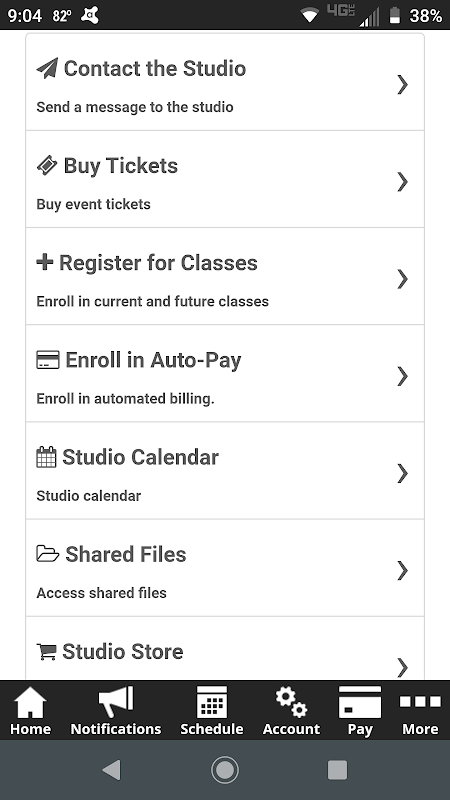
Task: Click the Register for Classes heading
Action: coord(158,263)
